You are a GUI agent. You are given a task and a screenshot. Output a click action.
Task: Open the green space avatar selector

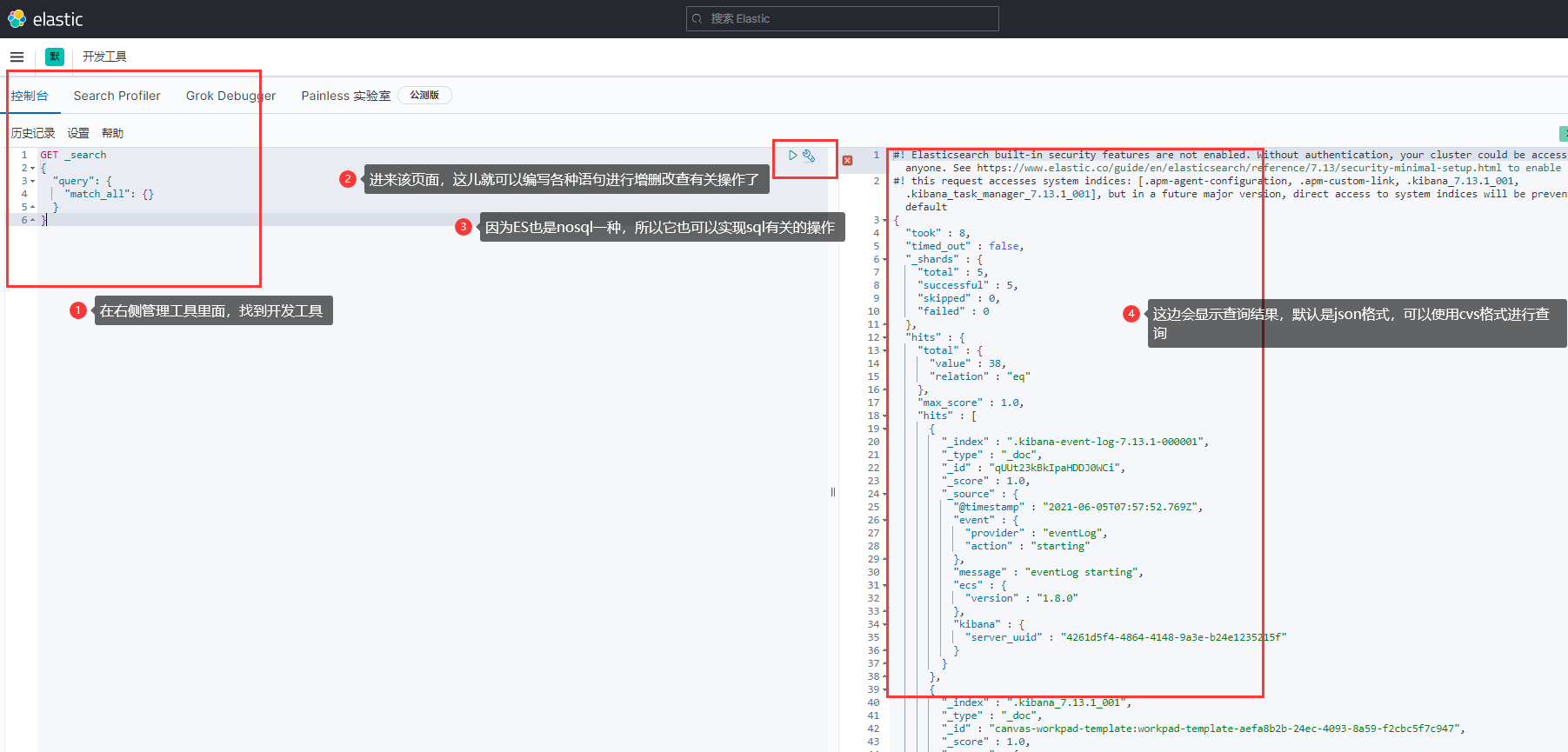(x=55, y=57)
